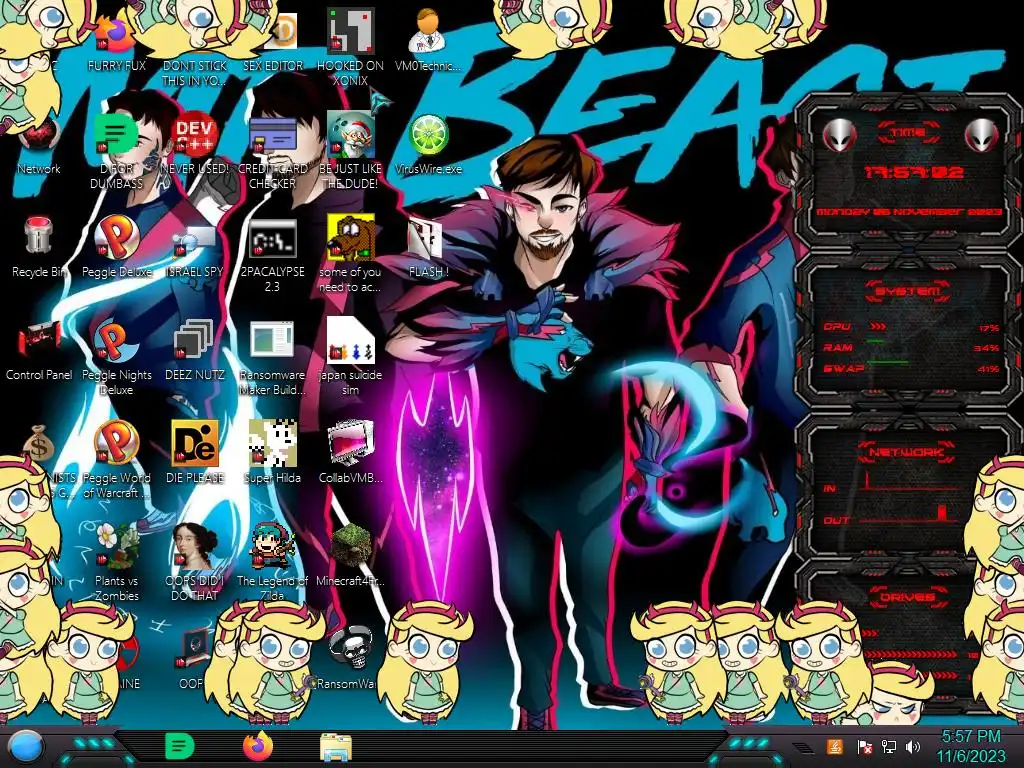Select the ISRAEL SPY desktop icon
Viewport: 1024px width, 768px height.
[x=194, y=239]
